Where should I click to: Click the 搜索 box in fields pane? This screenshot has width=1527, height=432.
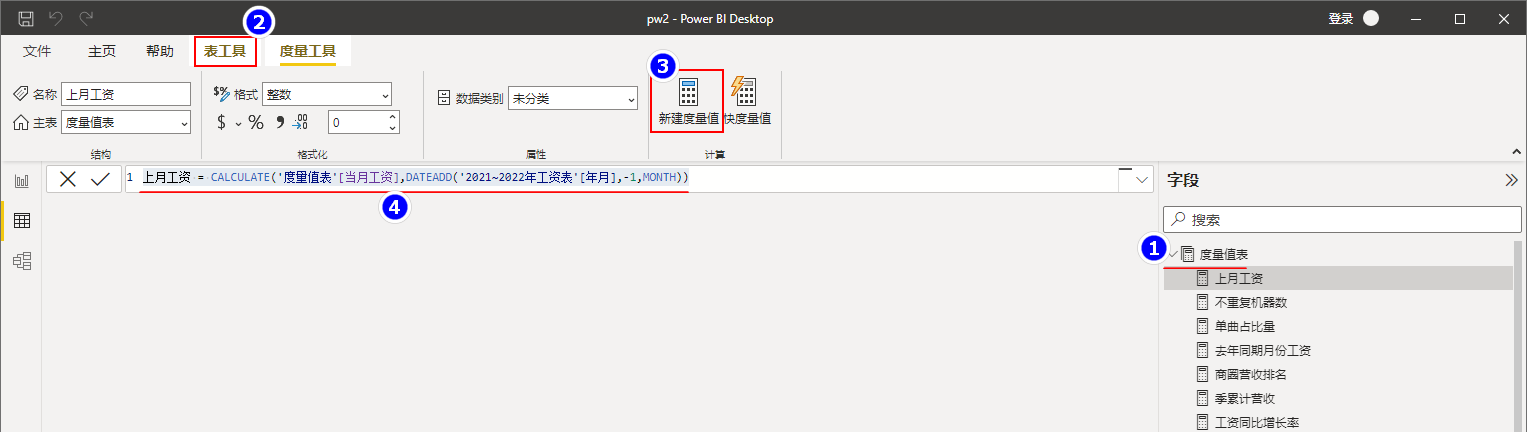(1342, 219)
